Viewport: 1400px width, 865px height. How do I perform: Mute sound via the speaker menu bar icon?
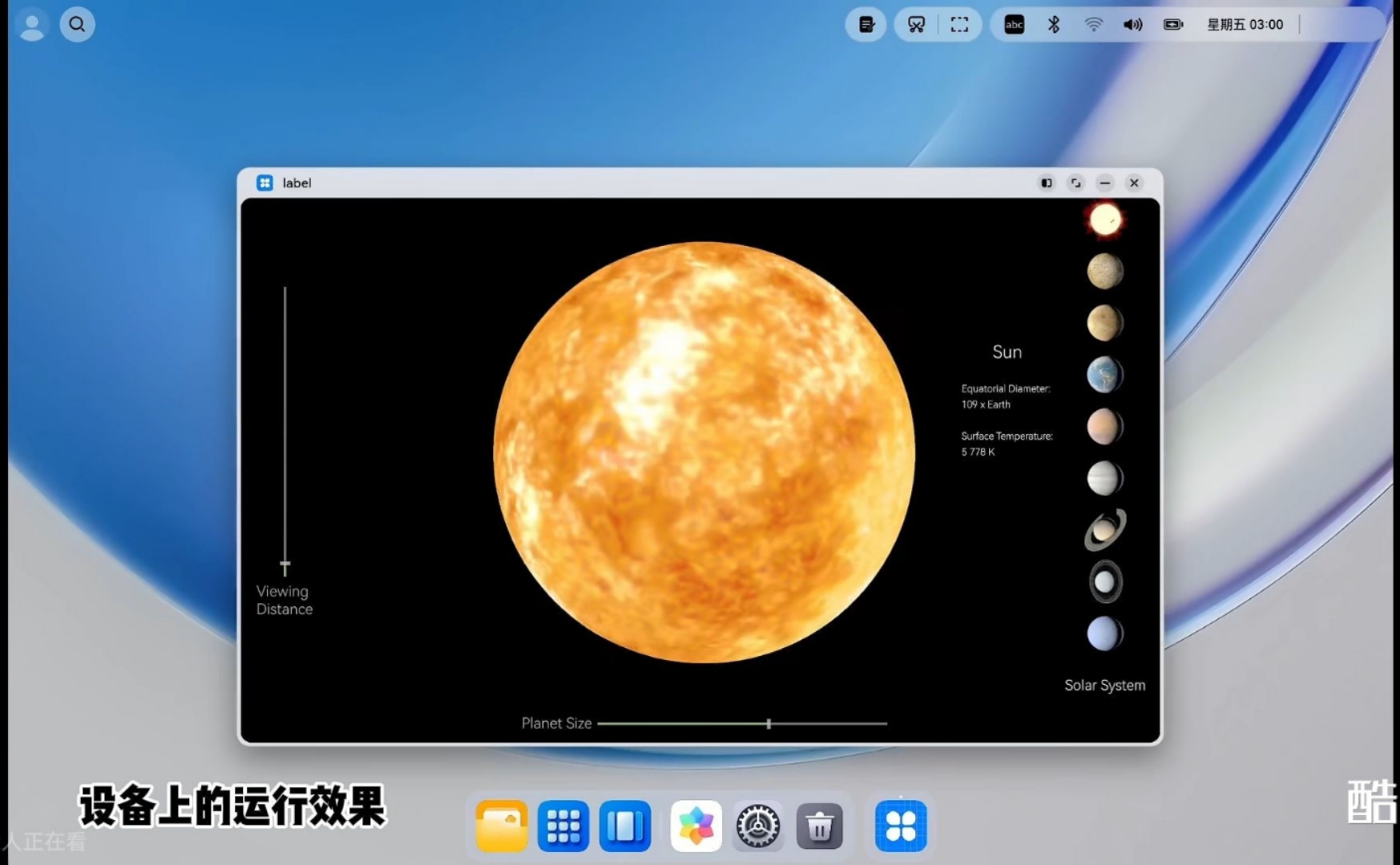(x=1133, y=25)
